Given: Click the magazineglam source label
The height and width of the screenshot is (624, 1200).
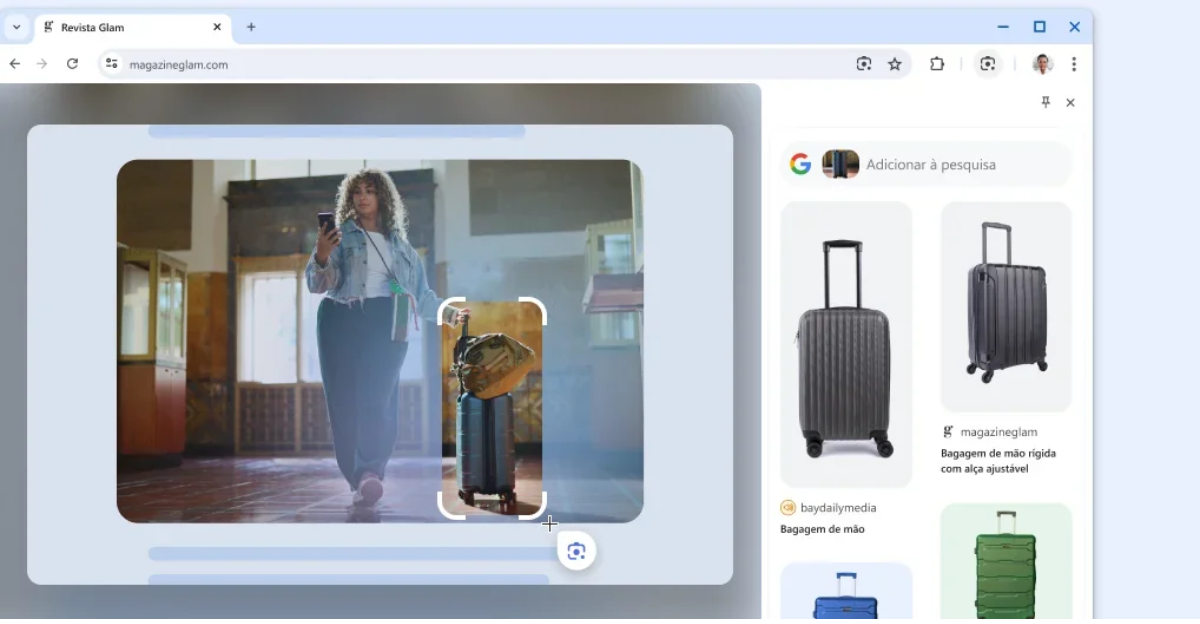Looking at the screenshot, I should (998, 432).
